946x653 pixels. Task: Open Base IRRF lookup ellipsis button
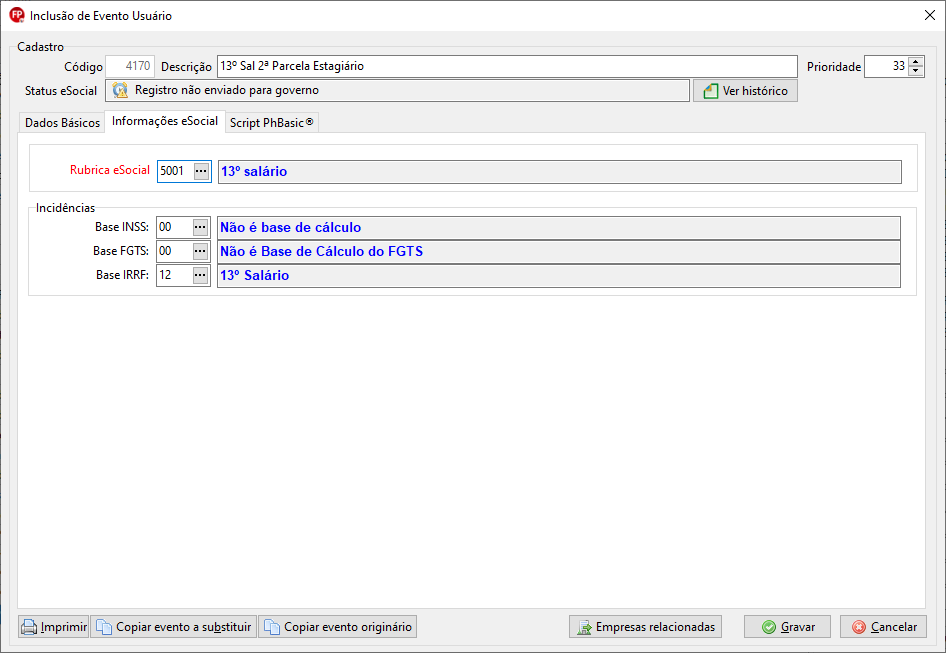(x=200, y=275)
